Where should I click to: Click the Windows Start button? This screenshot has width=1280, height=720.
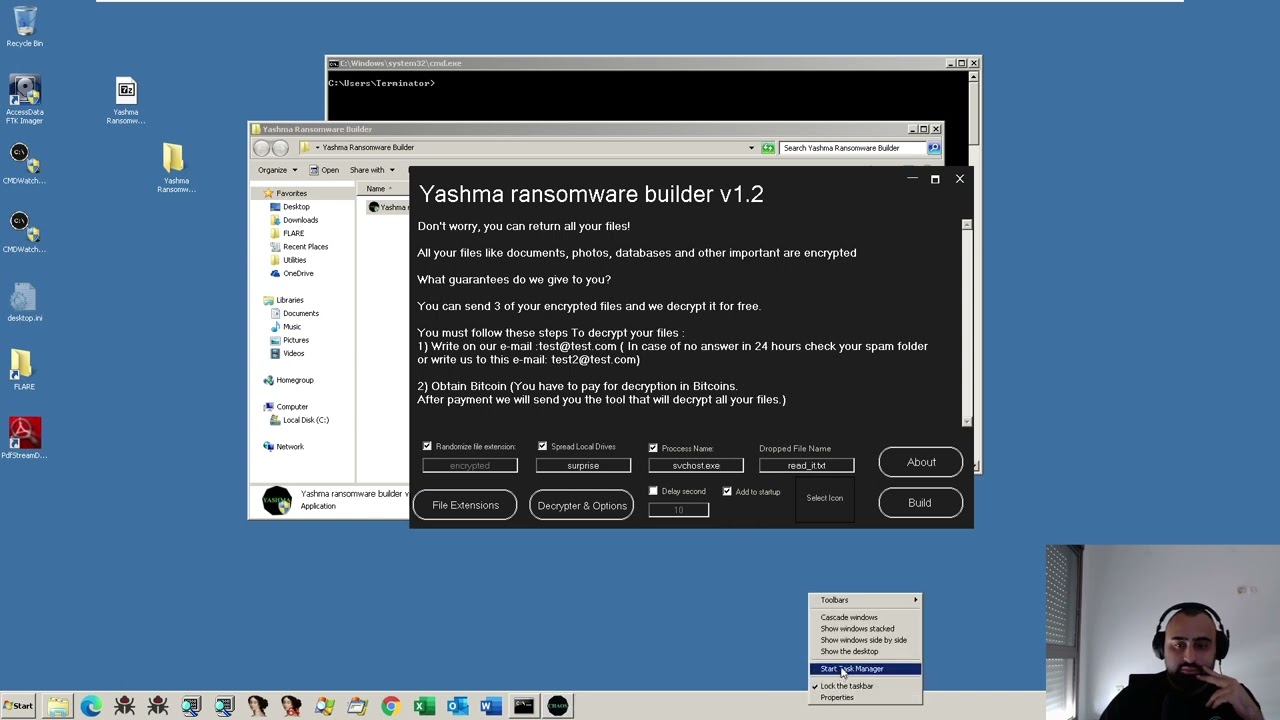pos(18,707)
